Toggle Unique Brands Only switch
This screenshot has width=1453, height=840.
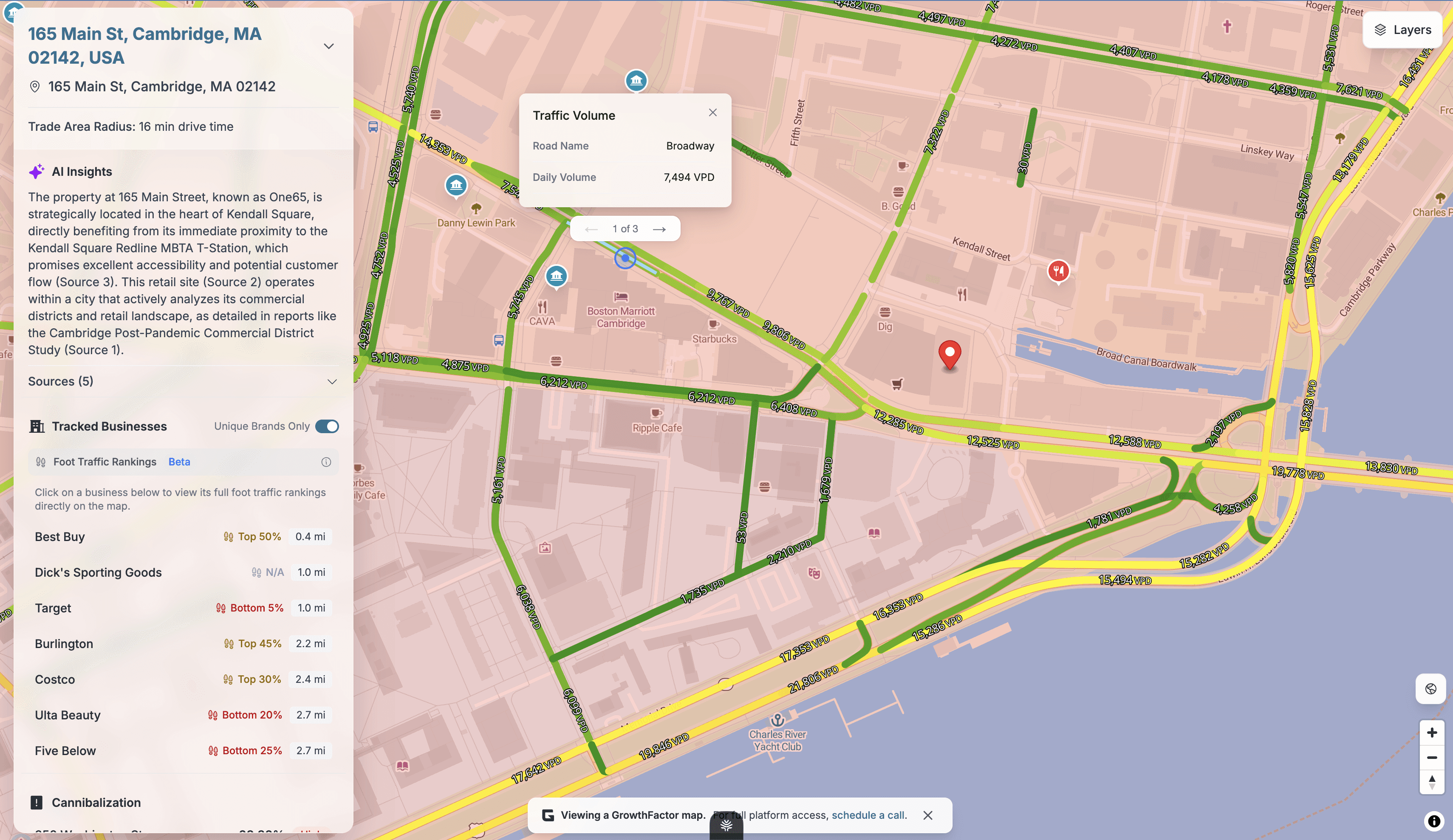[x=327, y=426]
